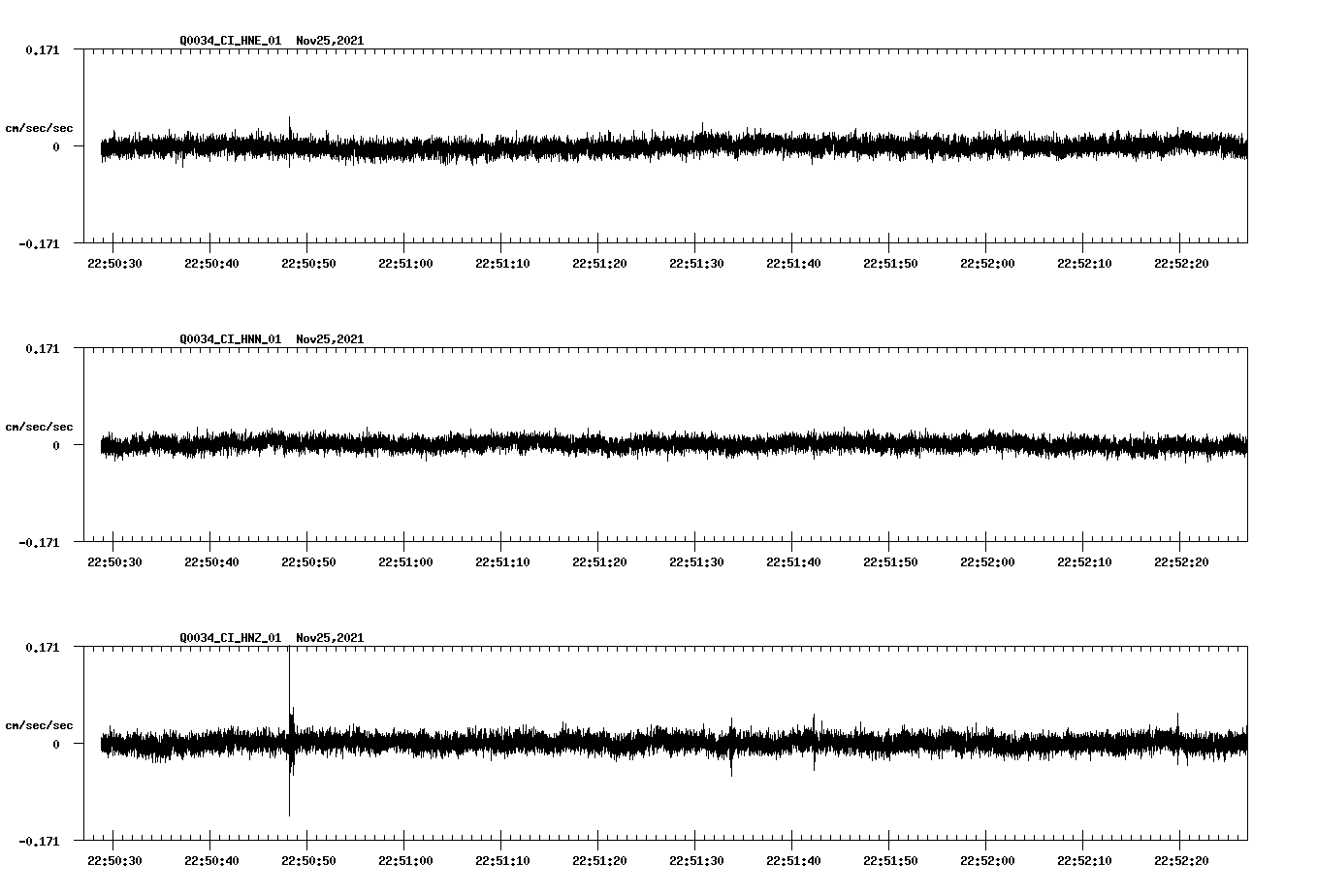The image size is (1317, 896).
Task: Click 22:51:40 time label under HNN plot
Action: point(793,561)
